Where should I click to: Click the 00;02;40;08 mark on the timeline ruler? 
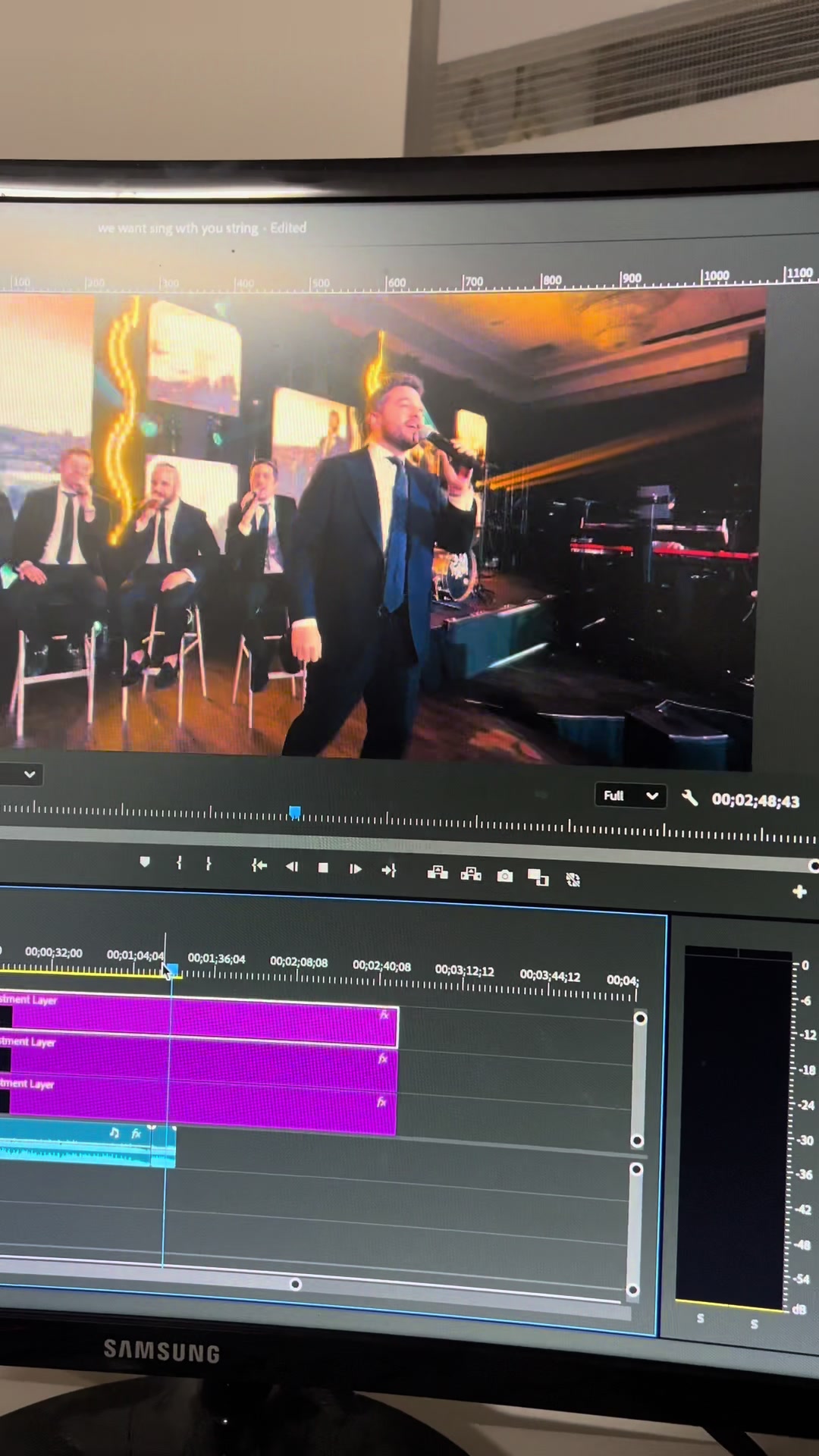click(381, 966)
